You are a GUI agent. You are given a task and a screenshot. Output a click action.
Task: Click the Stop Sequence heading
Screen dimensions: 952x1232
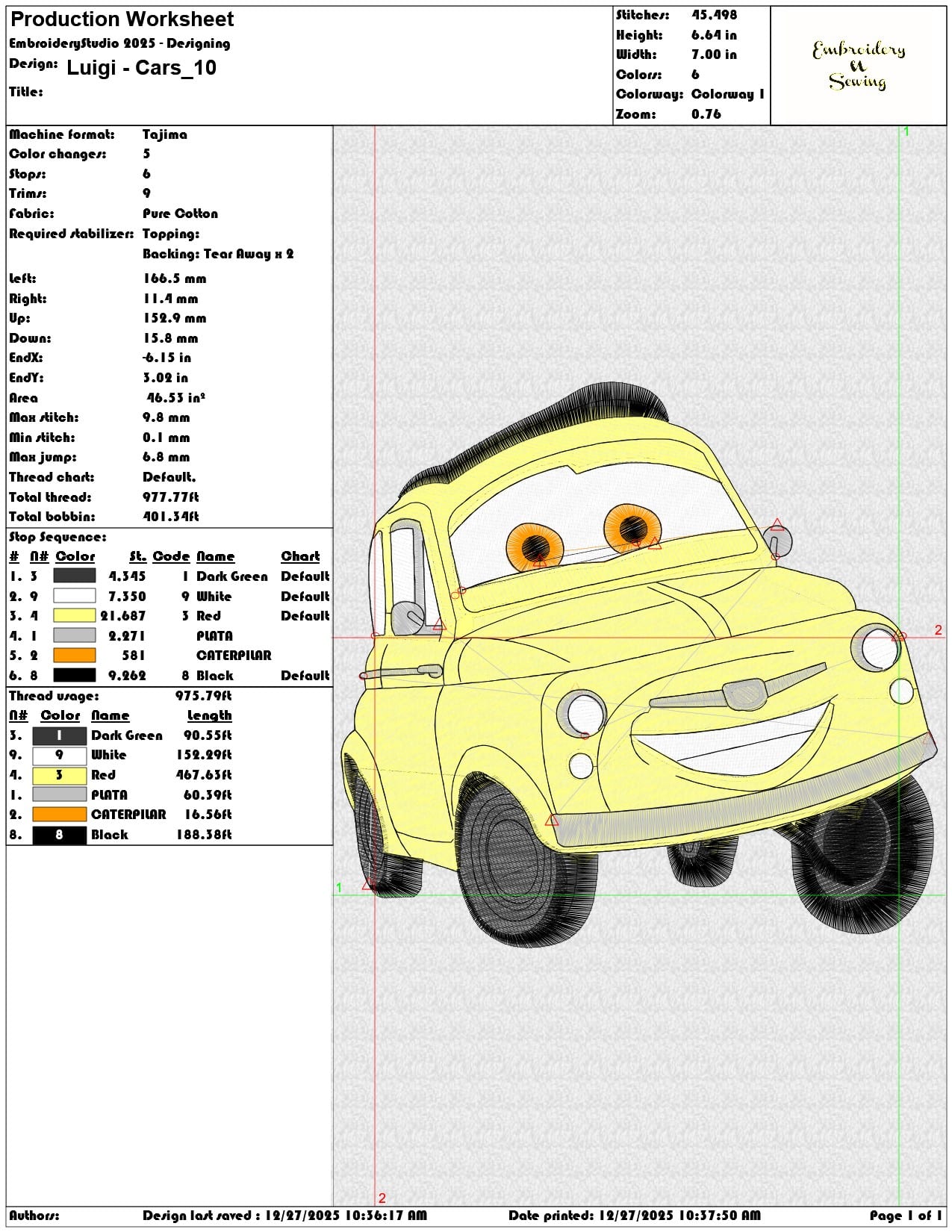(x=57, y=537)
